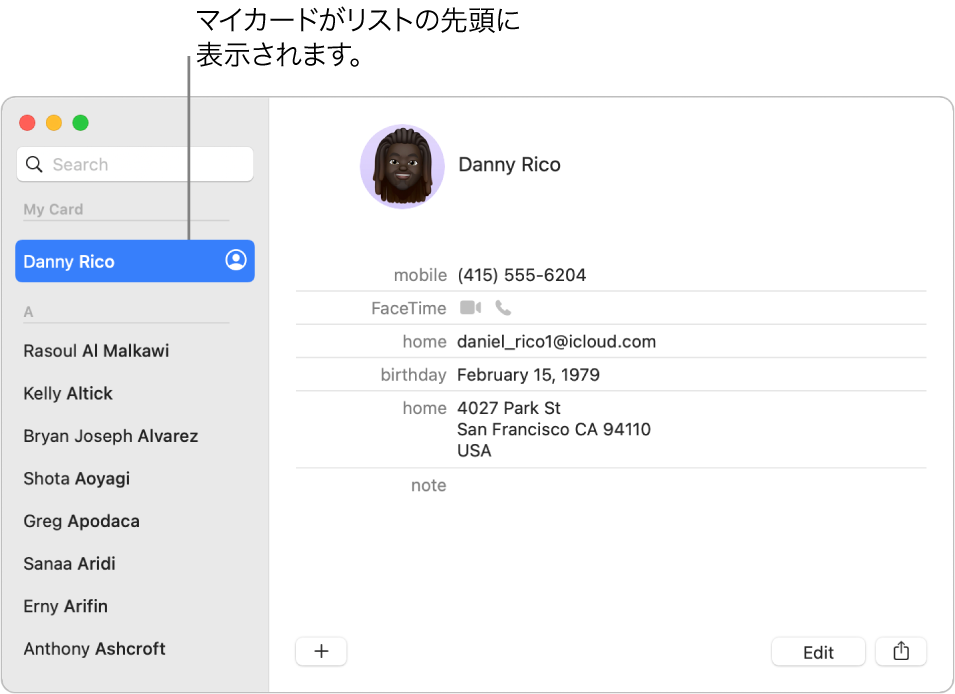Click the share icon button
This screenshot has width=955, height=694.
(901, 651)
